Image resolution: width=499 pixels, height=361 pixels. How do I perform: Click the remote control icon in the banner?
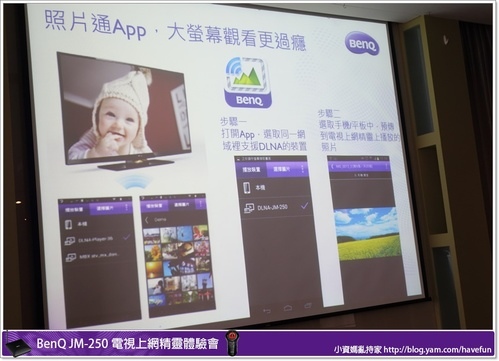point(232,343)
